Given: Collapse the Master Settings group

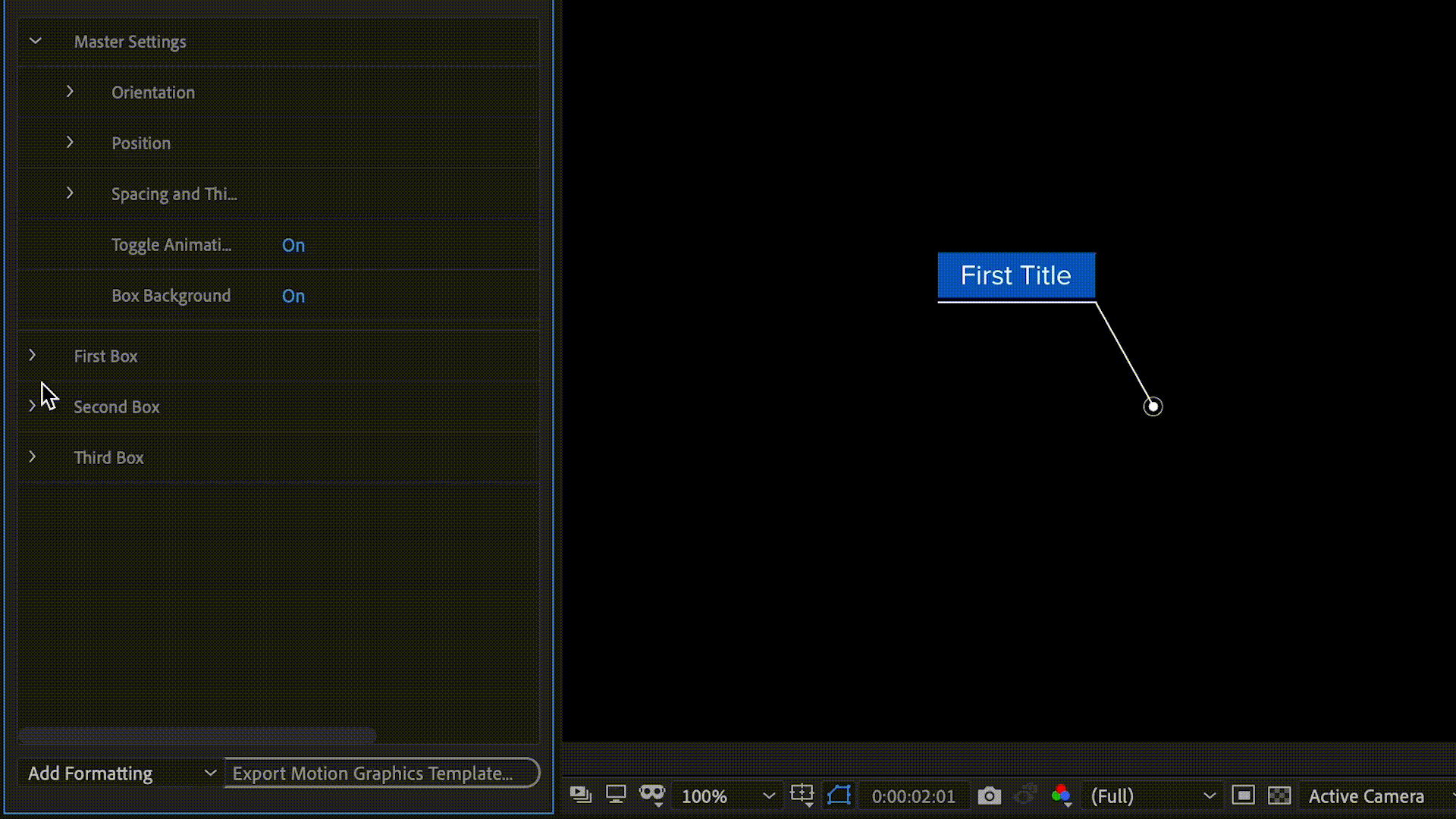Looking at the screenshot, I should pos(35,42).
